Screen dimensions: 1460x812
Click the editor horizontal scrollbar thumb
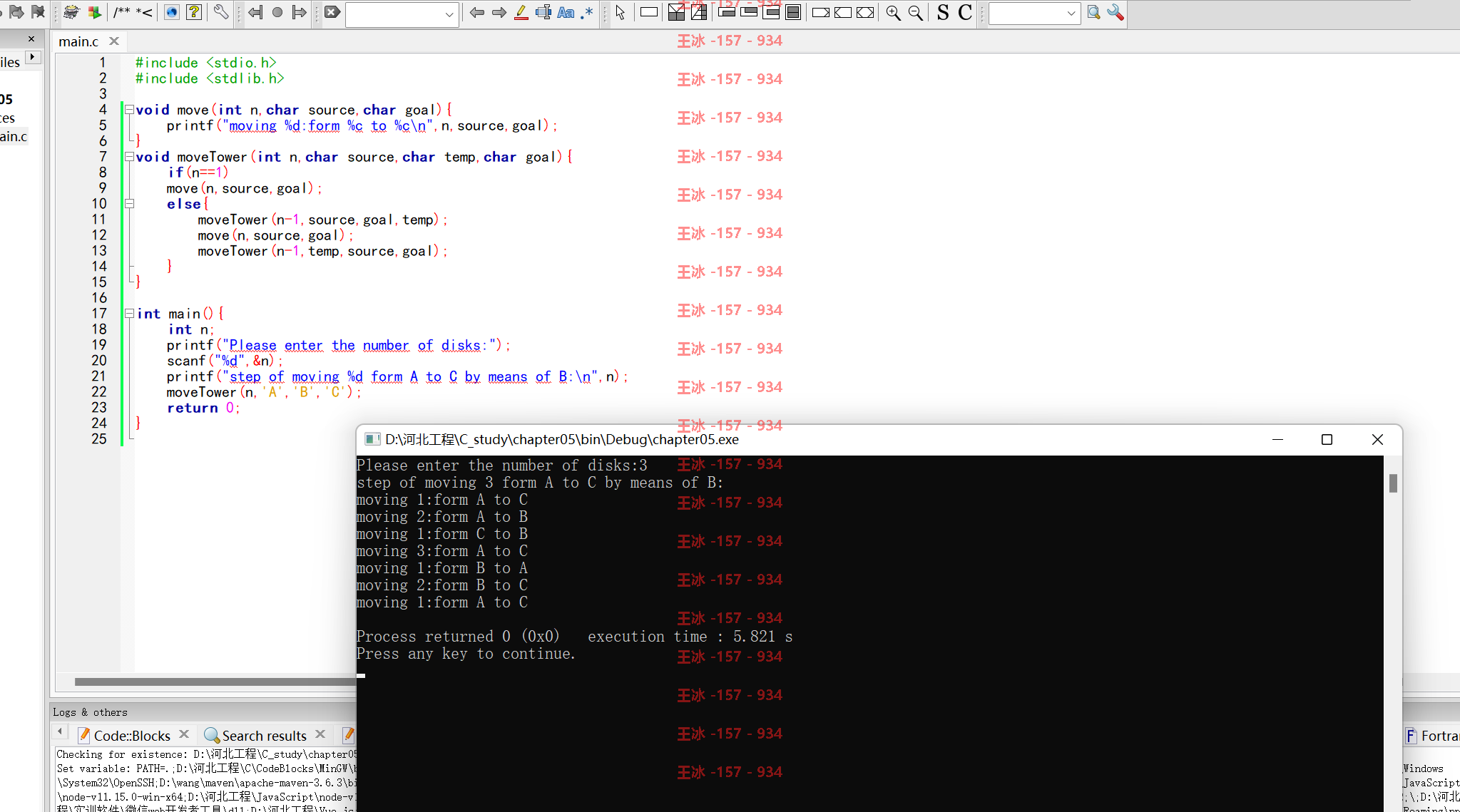click(215, 682)
